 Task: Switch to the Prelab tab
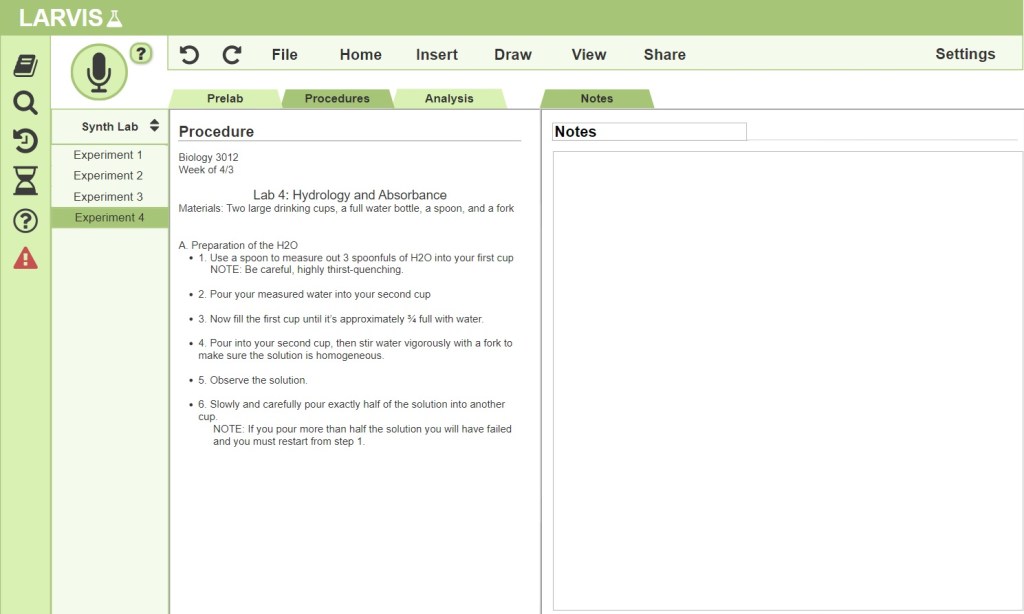click(x=225, y=99)
